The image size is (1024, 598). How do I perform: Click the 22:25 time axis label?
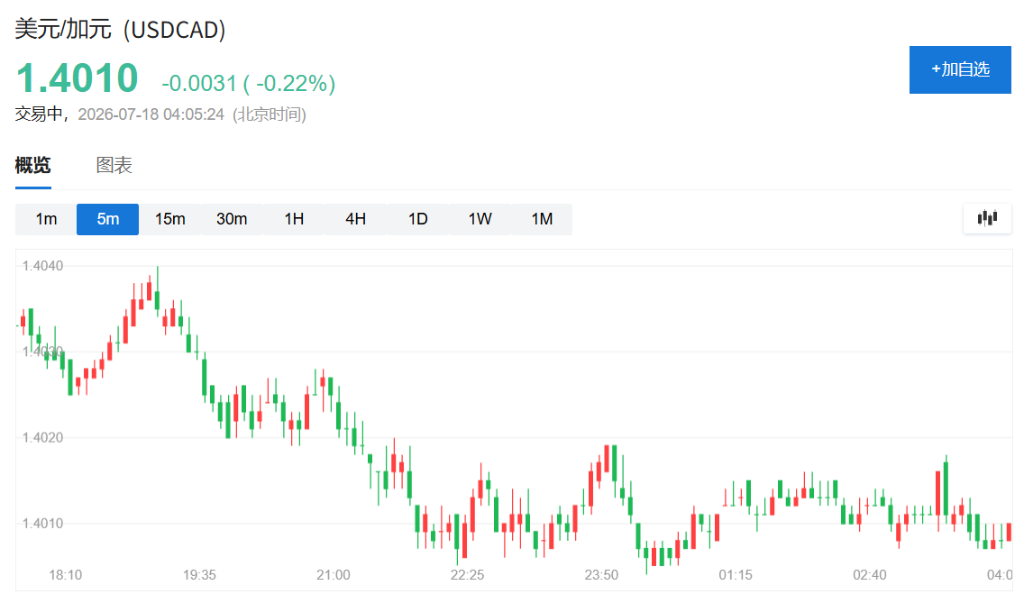coord(467,575)
